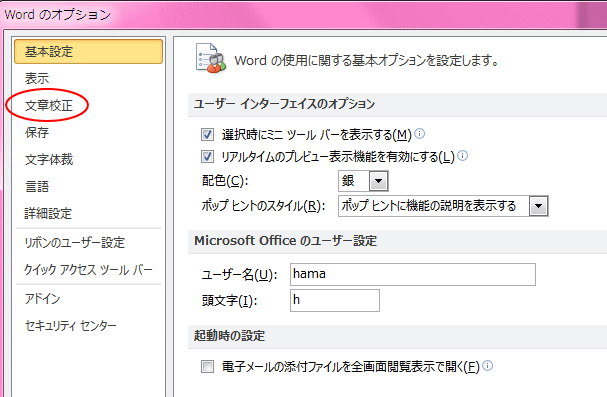Click info icon beside mini toolbar option
Viewport: 607px width, 397px height.
[420, 133]
